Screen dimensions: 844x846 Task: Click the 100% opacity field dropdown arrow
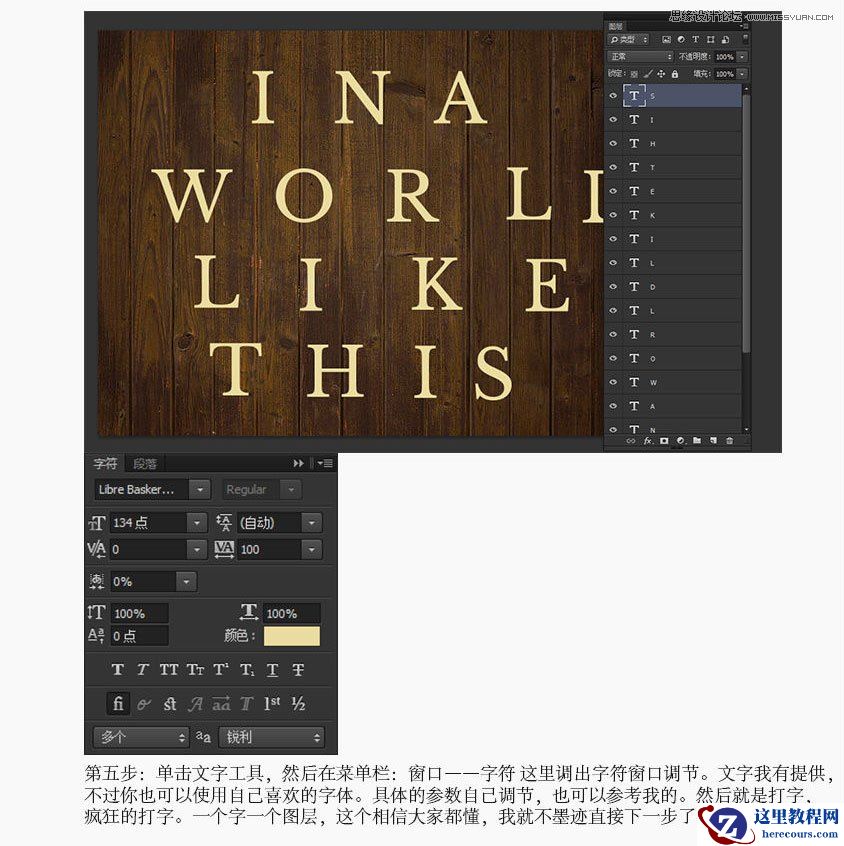point(741,56)
